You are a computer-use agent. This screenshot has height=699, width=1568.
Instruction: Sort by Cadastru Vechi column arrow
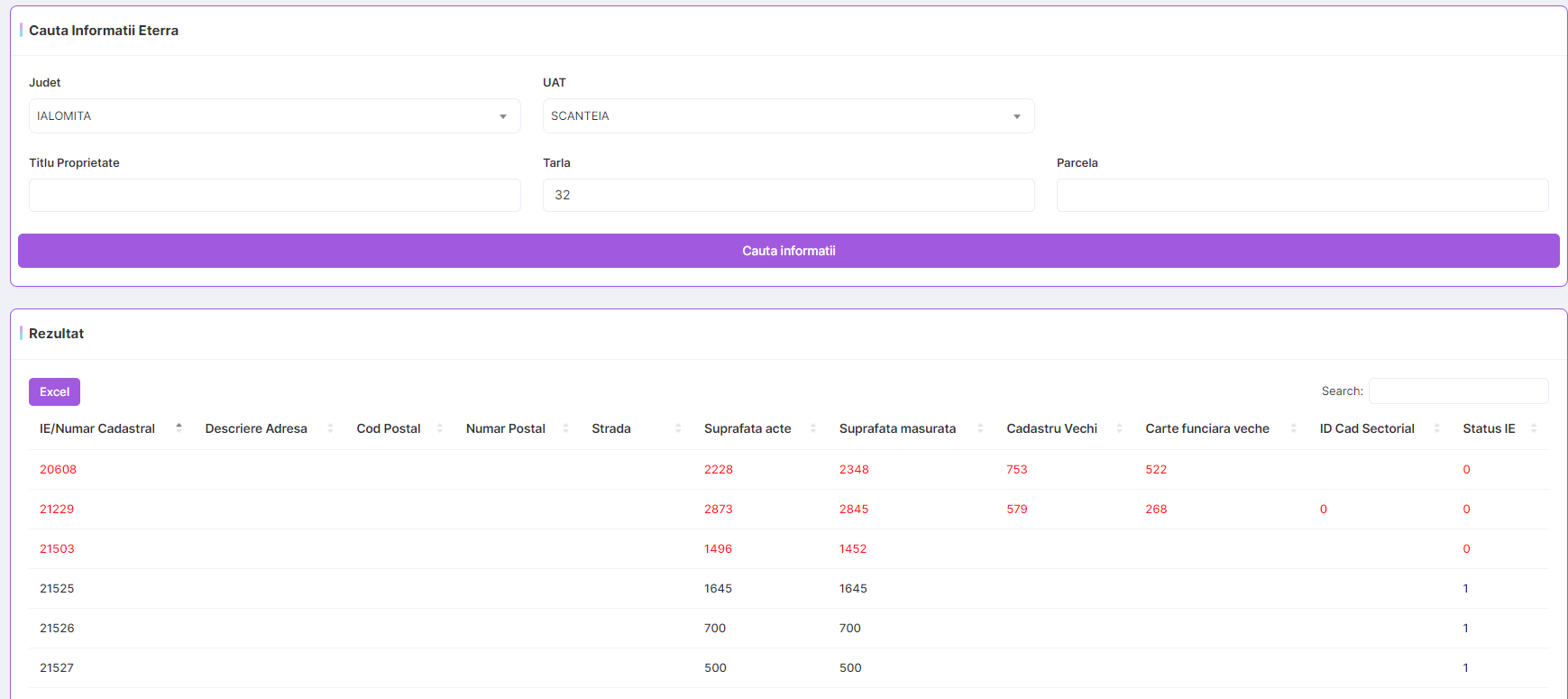pos(1119,428)
